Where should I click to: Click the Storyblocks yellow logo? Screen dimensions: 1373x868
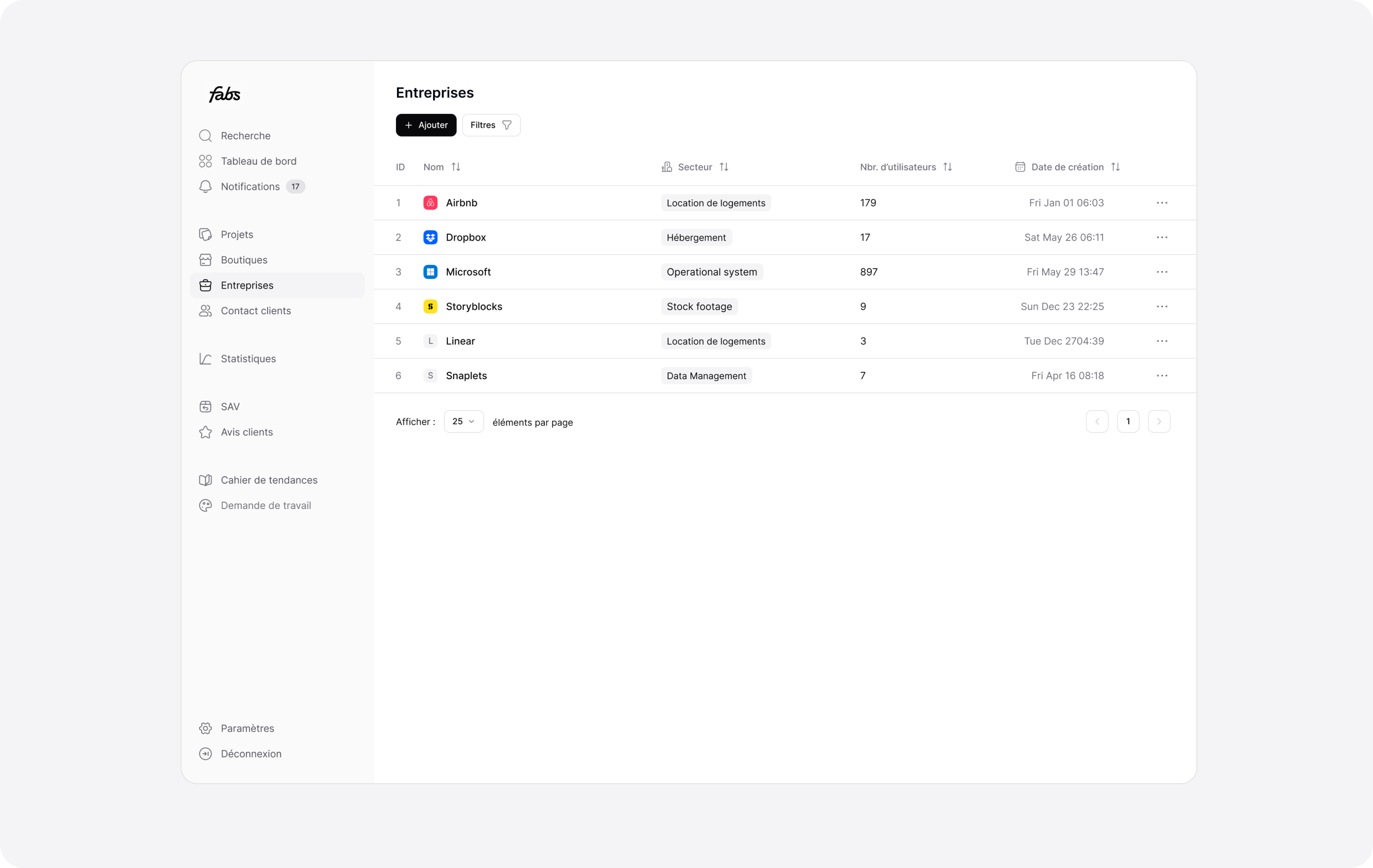tap(431, 306)
